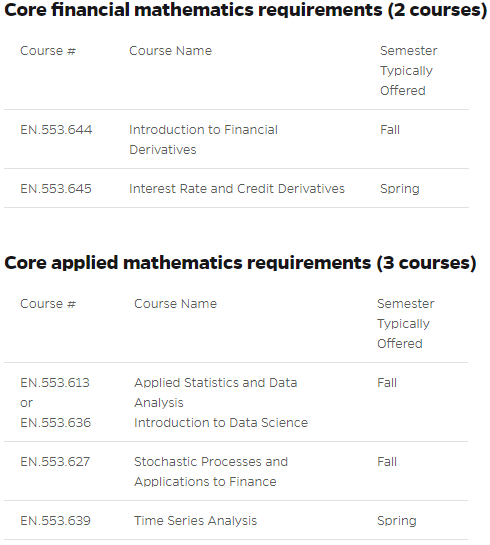This screenshot has height=545, width=490.
Task: Click the EN.553.627 course number
Action: 55,462
